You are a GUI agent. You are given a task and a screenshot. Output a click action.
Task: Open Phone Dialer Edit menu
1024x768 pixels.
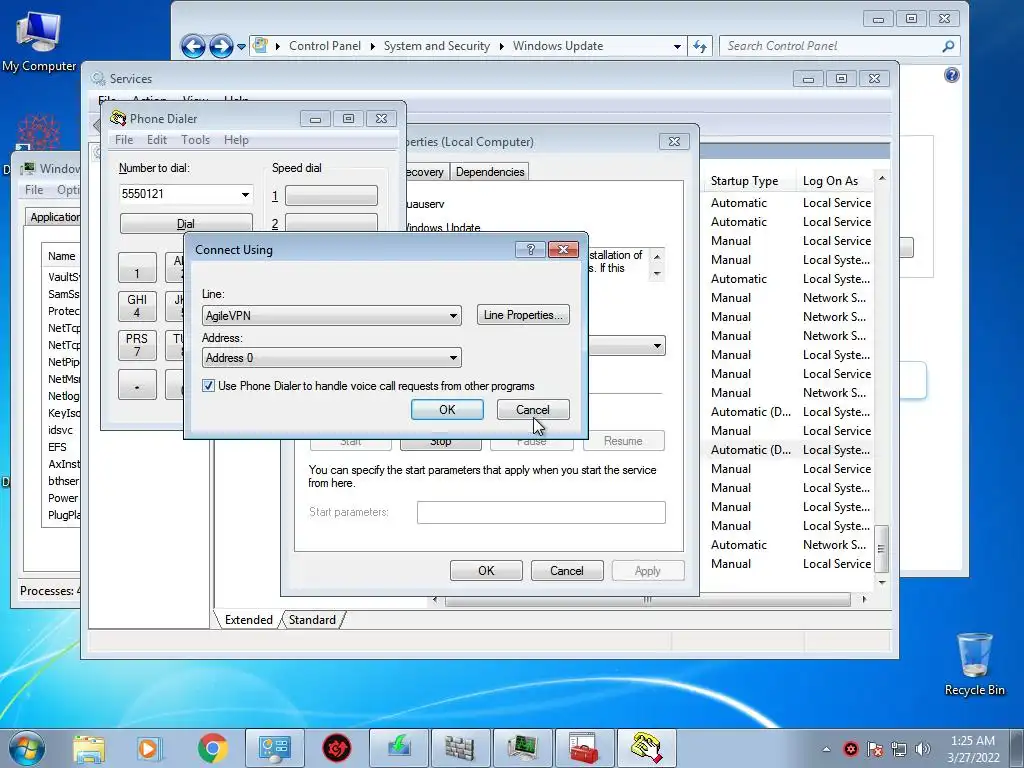pos(157,140)
